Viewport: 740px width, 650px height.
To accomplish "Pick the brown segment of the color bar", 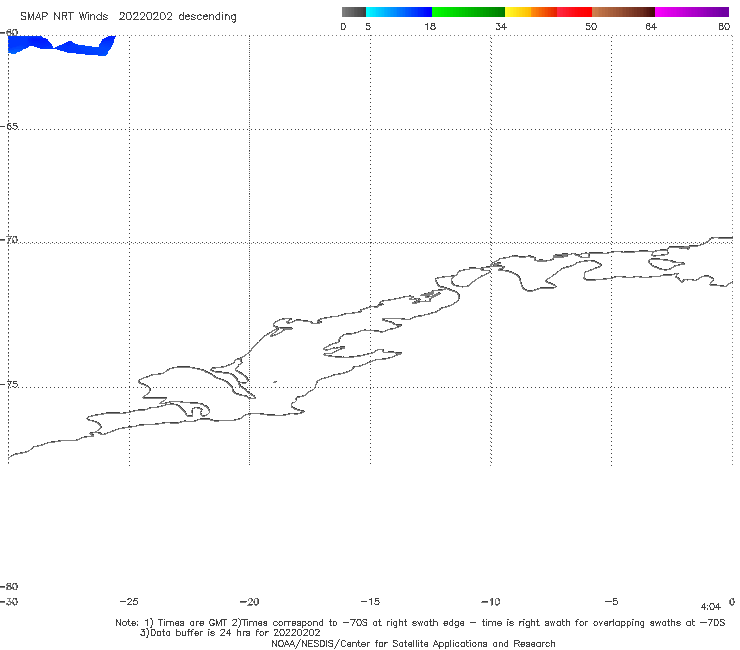I will pyautogui.click(x=623, y=12).
